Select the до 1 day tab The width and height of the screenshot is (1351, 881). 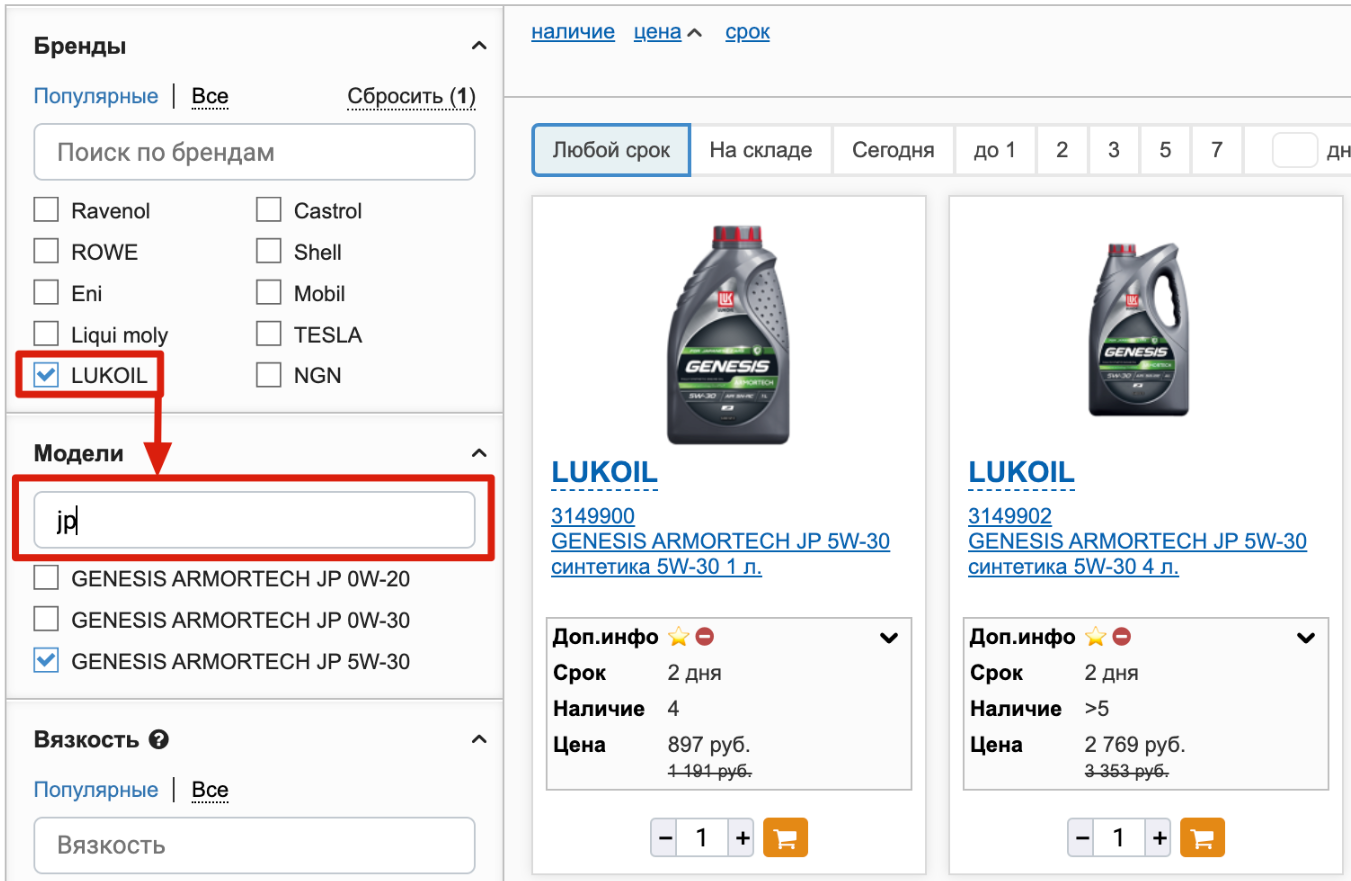pyautogui.click(x=995, y=150)
